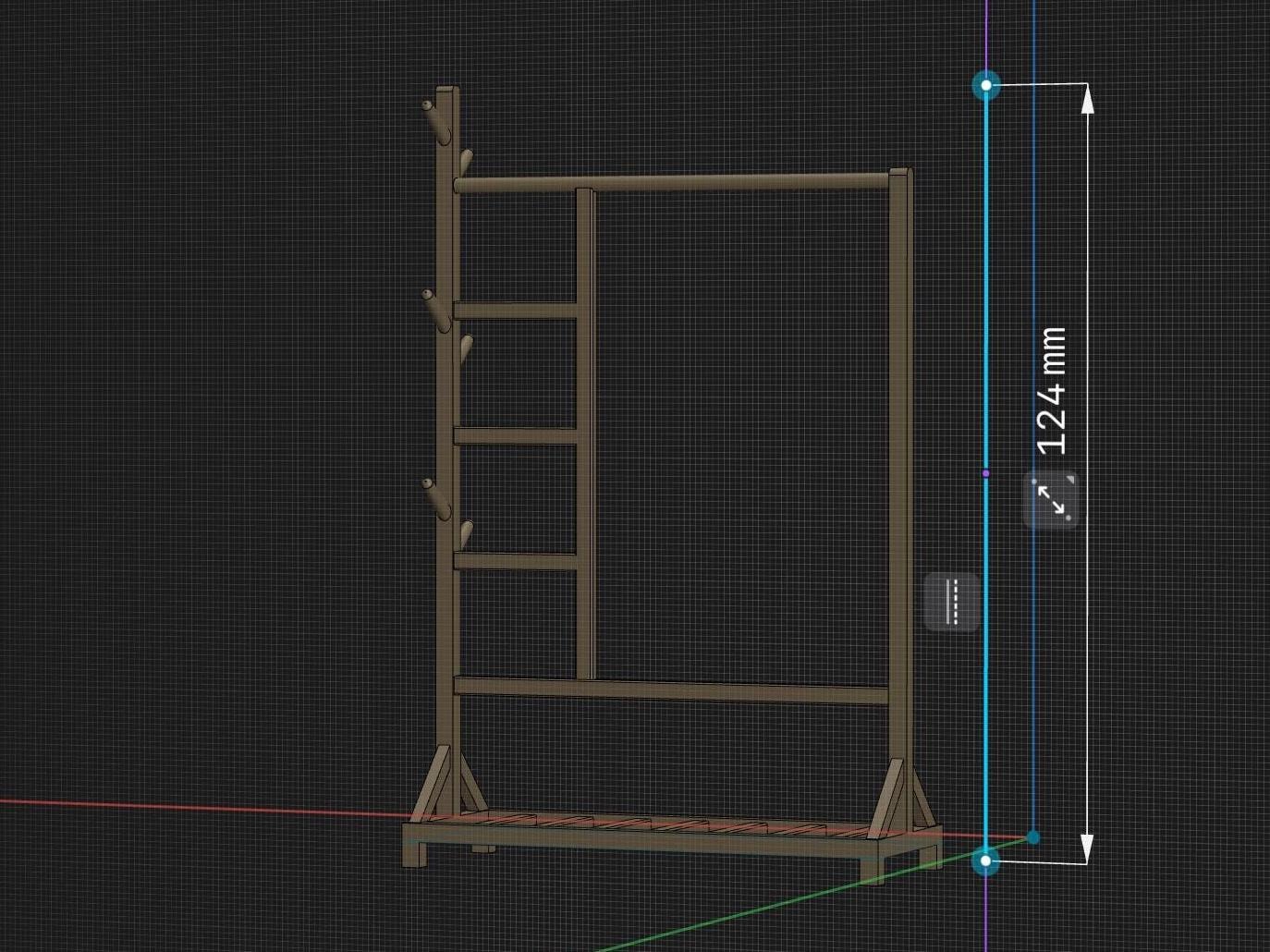Select the purple midpoint on cyan line
The image size is (1270, 952).
click(x=986, y=473)
